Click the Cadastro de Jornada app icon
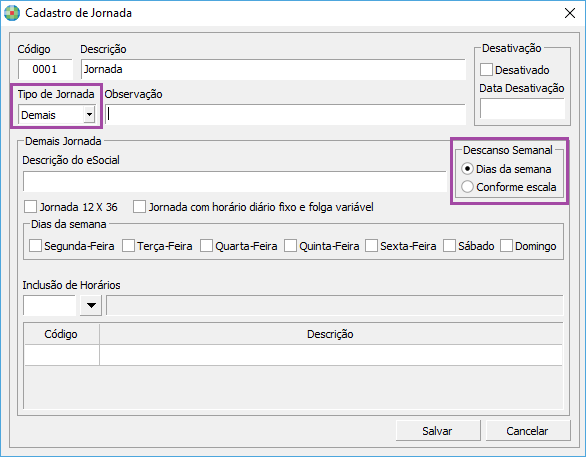The height and width of the screenshot is (457, 586). coord(12,13)
